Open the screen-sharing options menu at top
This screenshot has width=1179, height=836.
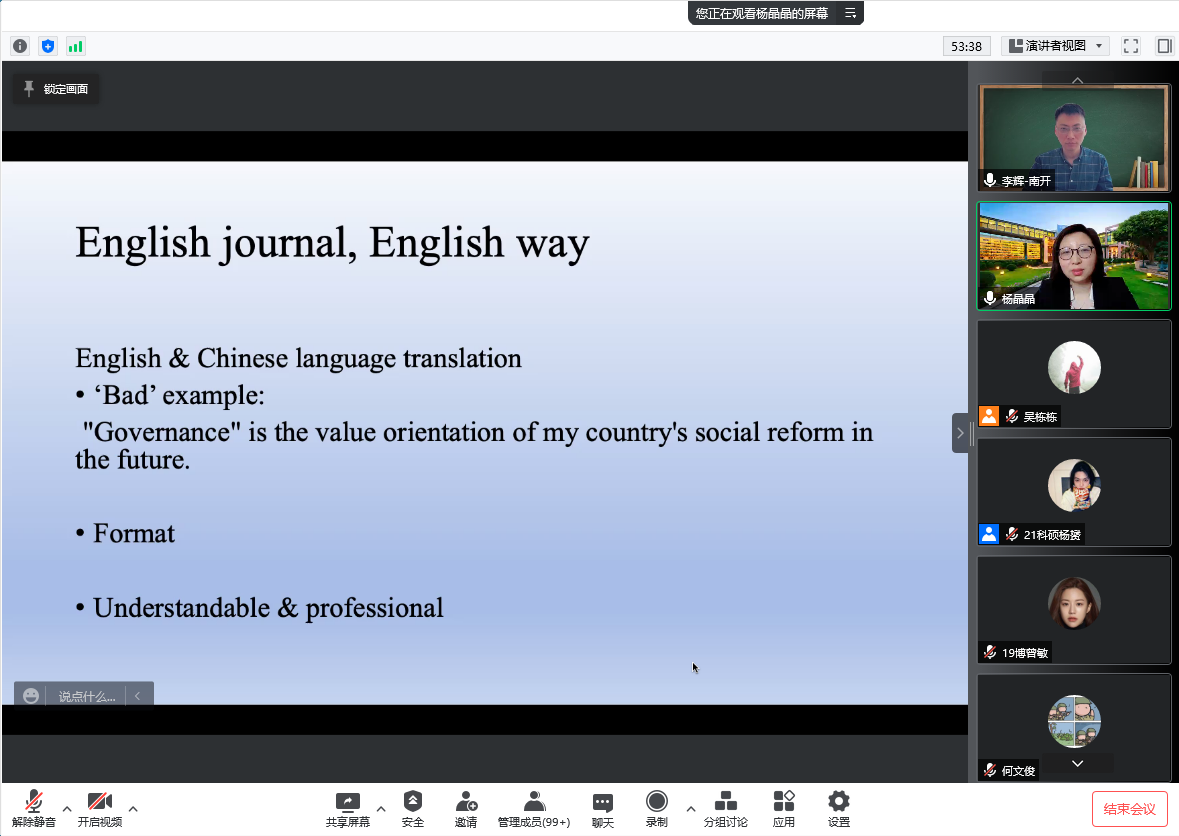pos(850,13)
